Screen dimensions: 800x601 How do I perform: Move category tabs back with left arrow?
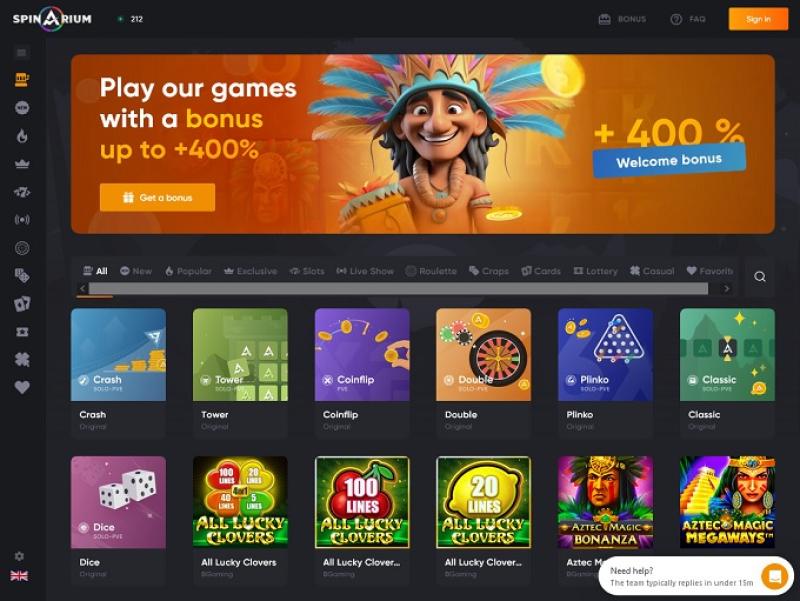pyautogui.click(x=83, y=289)
